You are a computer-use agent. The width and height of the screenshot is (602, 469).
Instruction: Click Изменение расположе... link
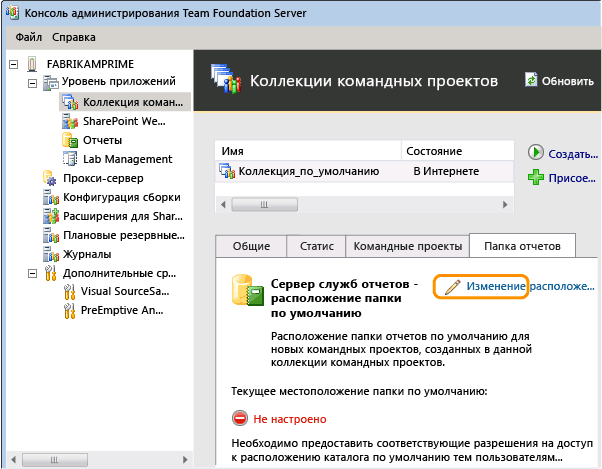click(x=530, y=286)
